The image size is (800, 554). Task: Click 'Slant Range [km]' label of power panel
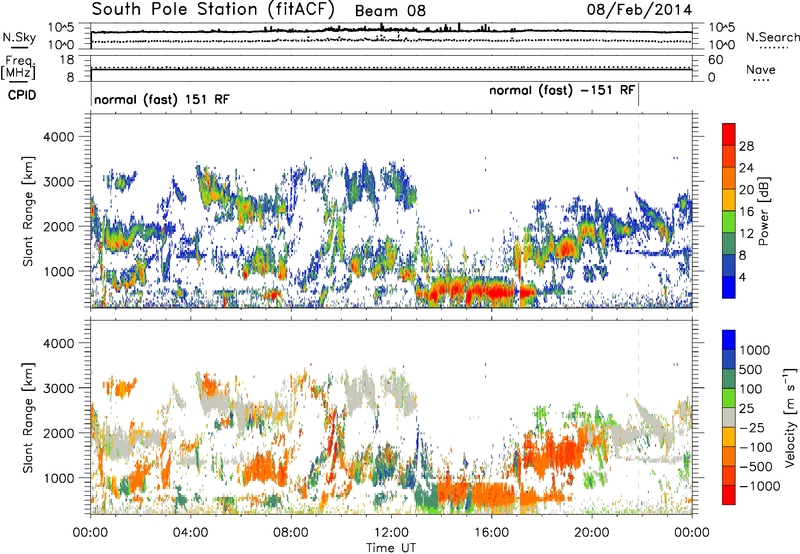click(x=28, y=212)
